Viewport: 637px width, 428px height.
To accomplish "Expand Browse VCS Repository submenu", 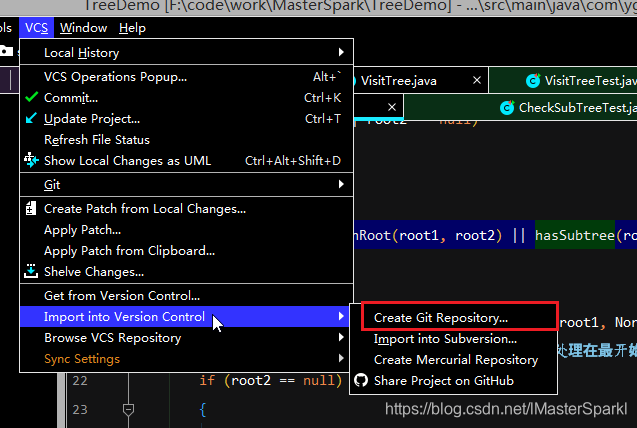I will point(184,338).
